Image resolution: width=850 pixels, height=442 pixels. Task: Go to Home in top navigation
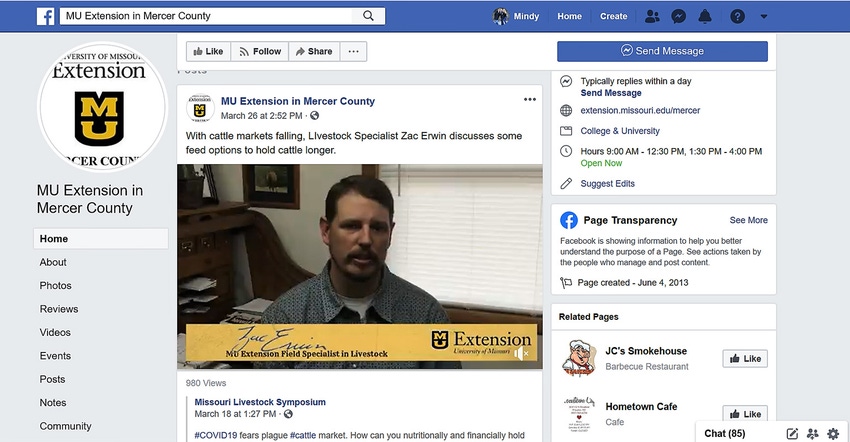tap(569, 16)
